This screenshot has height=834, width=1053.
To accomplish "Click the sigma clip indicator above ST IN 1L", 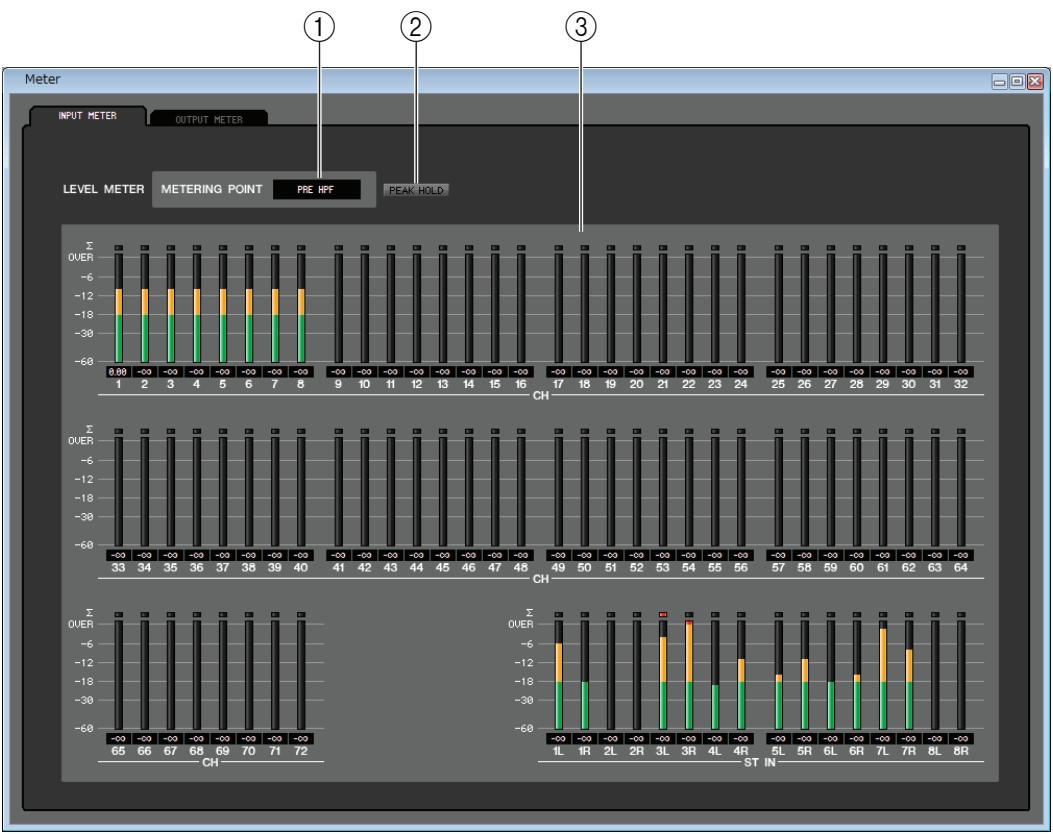I will point(559,614).
